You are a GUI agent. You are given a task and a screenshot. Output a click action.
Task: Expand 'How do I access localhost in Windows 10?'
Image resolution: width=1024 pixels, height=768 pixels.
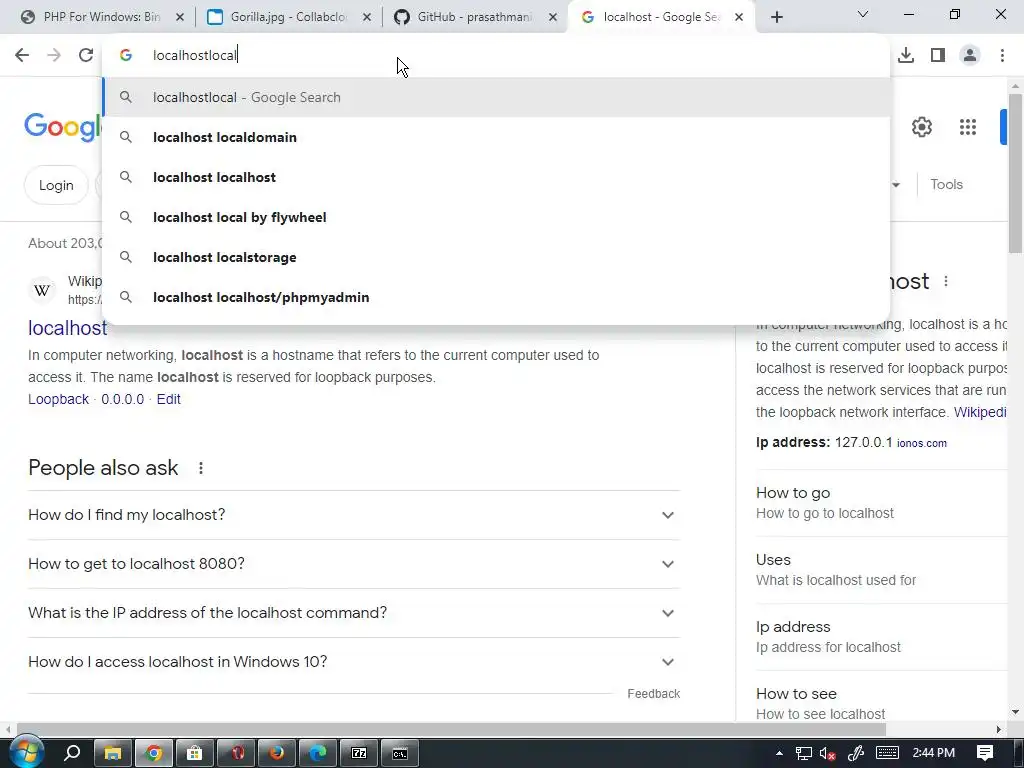click(x=354, y=662)
